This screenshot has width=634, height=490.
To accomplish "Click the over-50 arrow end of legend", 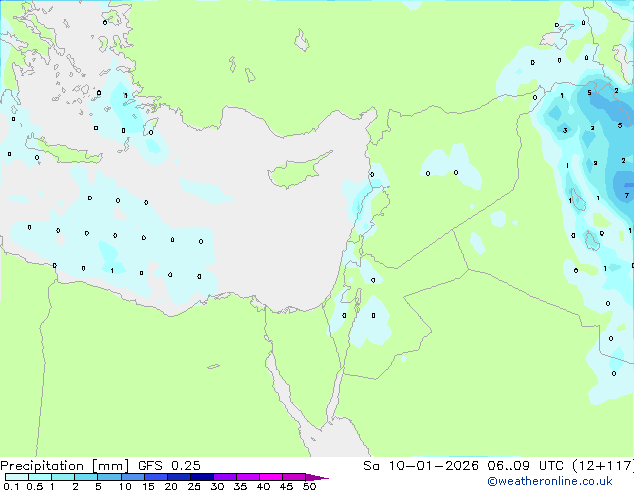I will coord(317,477).
